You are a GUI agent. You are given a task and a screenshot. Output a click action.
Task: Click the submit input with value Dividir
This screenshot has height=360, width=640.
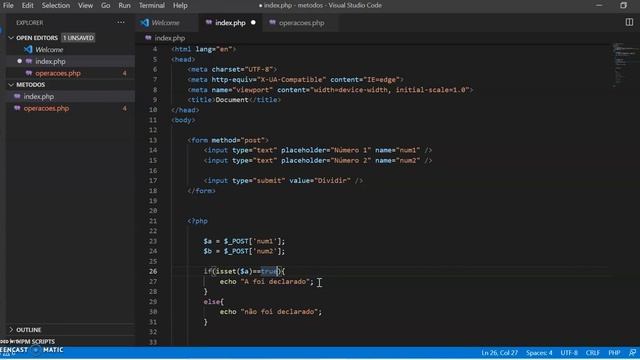[283, 181]
